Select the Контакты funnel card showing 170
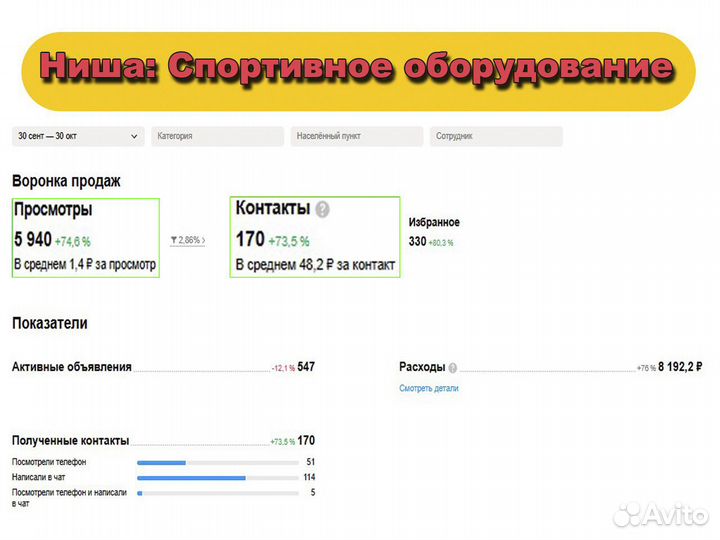Viewport: 720px width, 540px height. coord(314,238)
